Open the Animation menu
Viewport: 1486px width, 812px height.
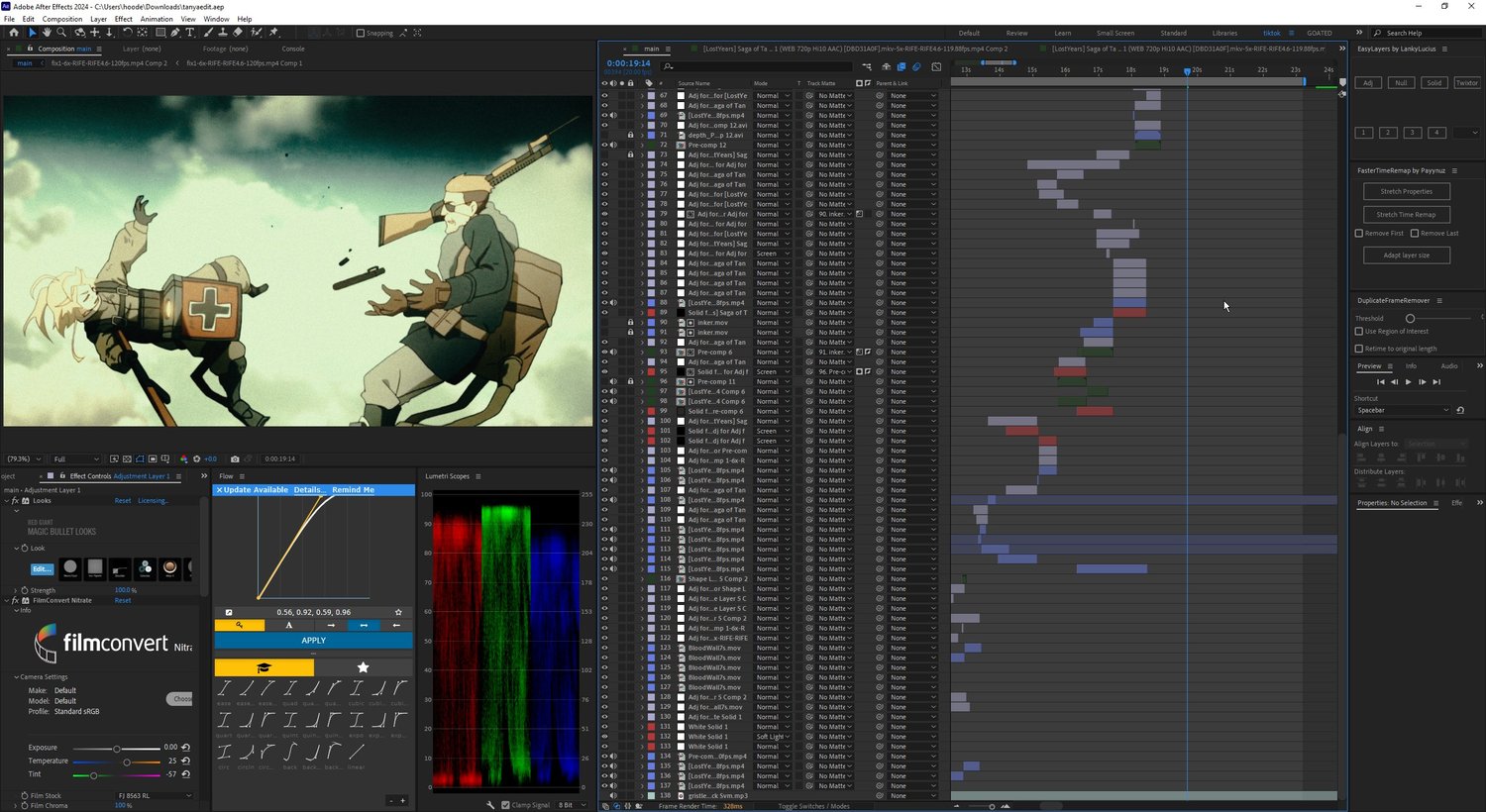click(157, 19)
